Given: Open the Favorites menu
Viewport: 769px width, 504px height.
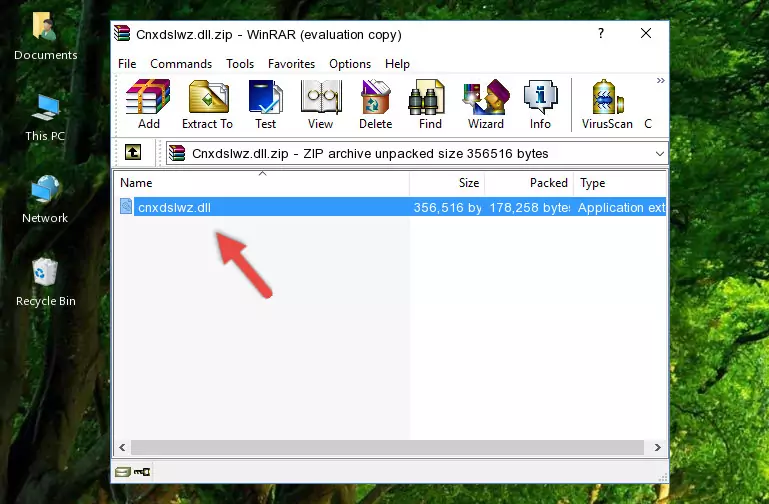Looking at the screenshot, I should [x=291, y=64].
